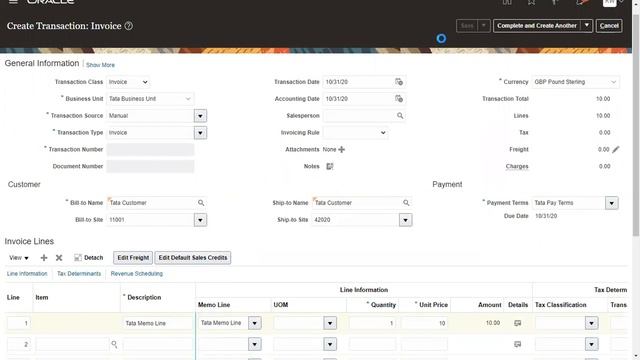Open Tax Classification dropdown for line 2
Screen dimensions: 640x360
pos(591,344)
